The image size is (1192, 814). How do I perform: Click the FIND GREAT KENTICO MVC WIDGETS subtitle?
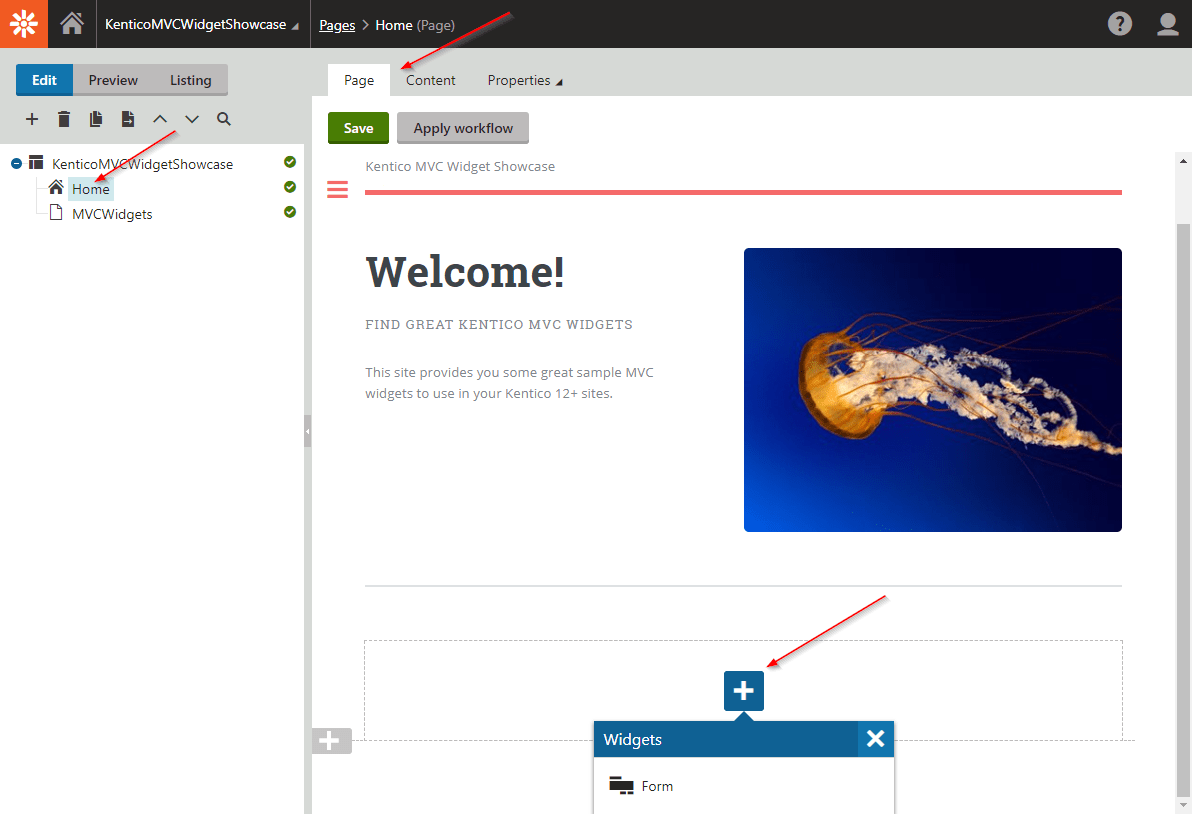[x=499, y=325]
